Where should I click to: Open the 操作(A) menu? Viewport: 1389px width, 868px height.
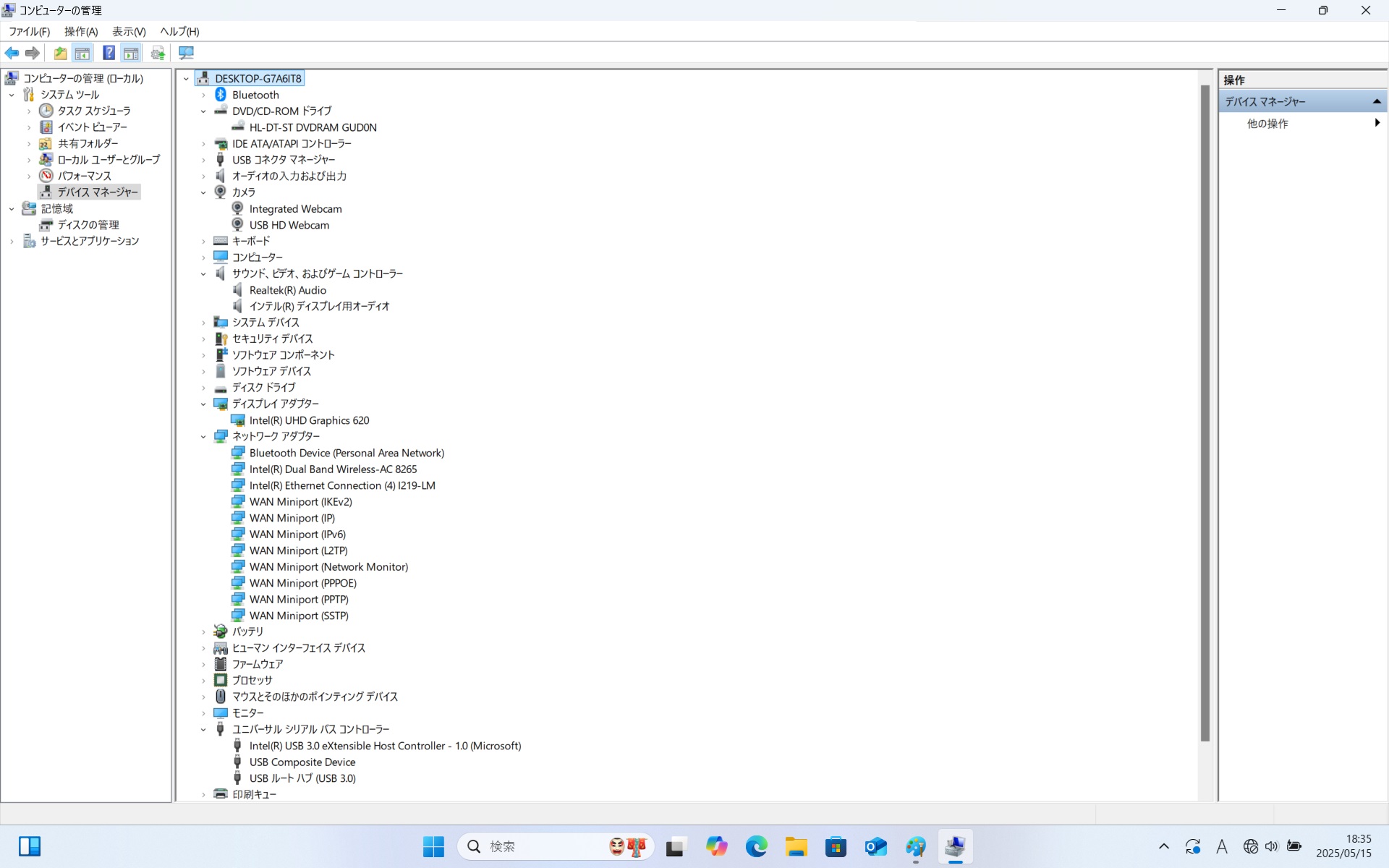pos(81,31)
